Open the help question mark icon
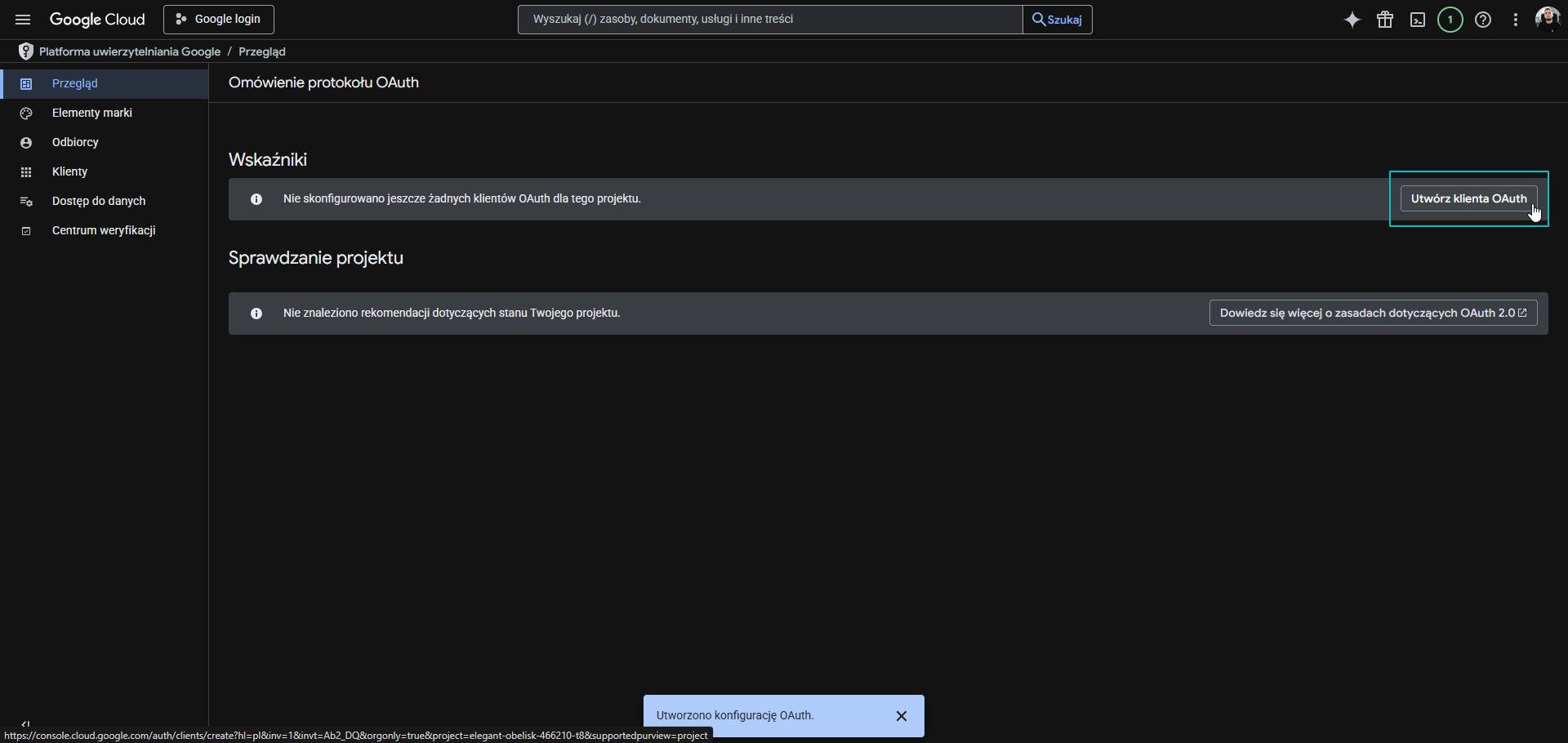The height and width of the screenshot is (743, 1568). pyautogui.click(x=1483, y=19)
